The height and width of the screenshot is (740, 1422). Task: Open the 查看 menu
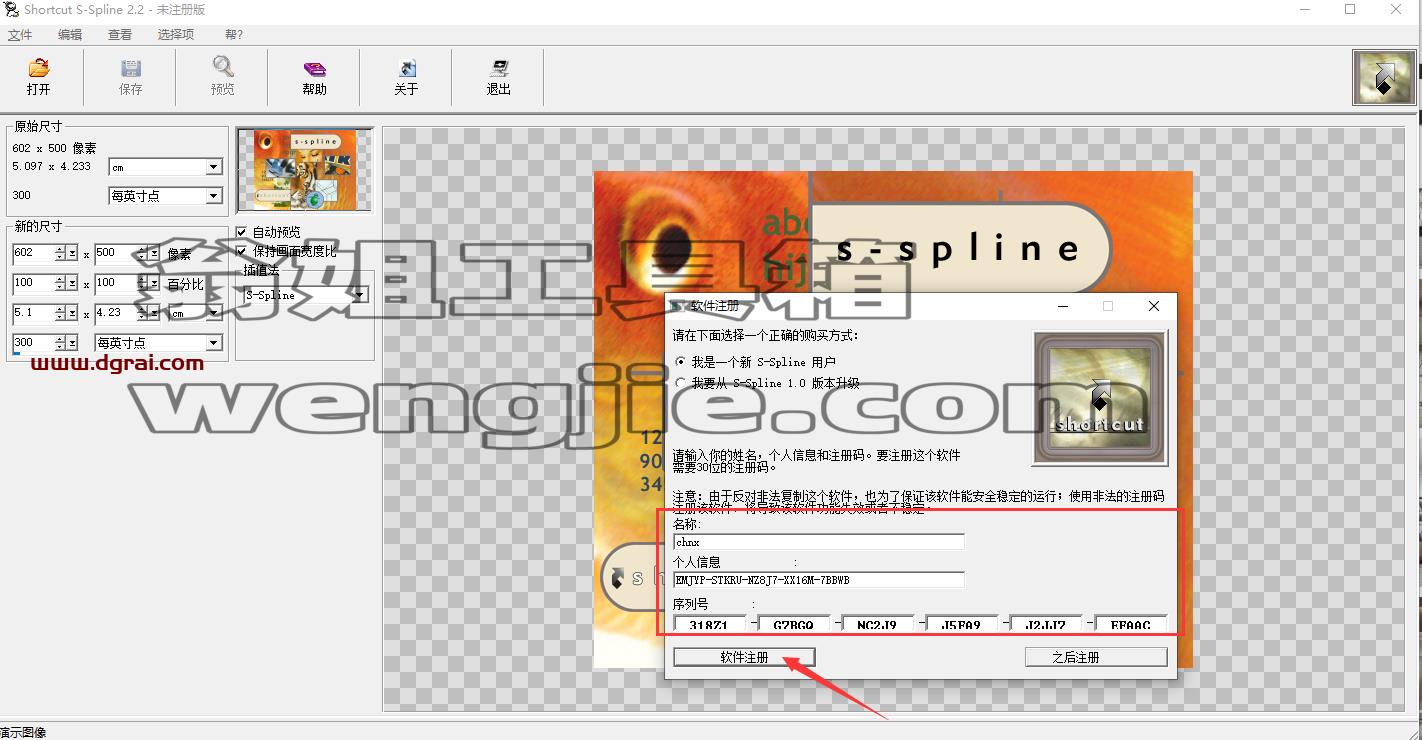[120, 34]
